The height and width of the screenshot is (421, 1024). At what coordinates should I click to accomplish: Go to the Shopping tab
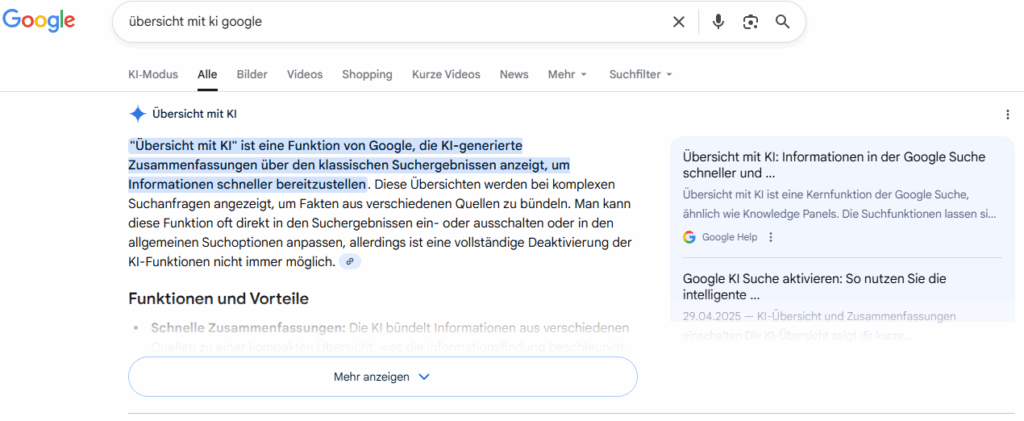(367, 74)
